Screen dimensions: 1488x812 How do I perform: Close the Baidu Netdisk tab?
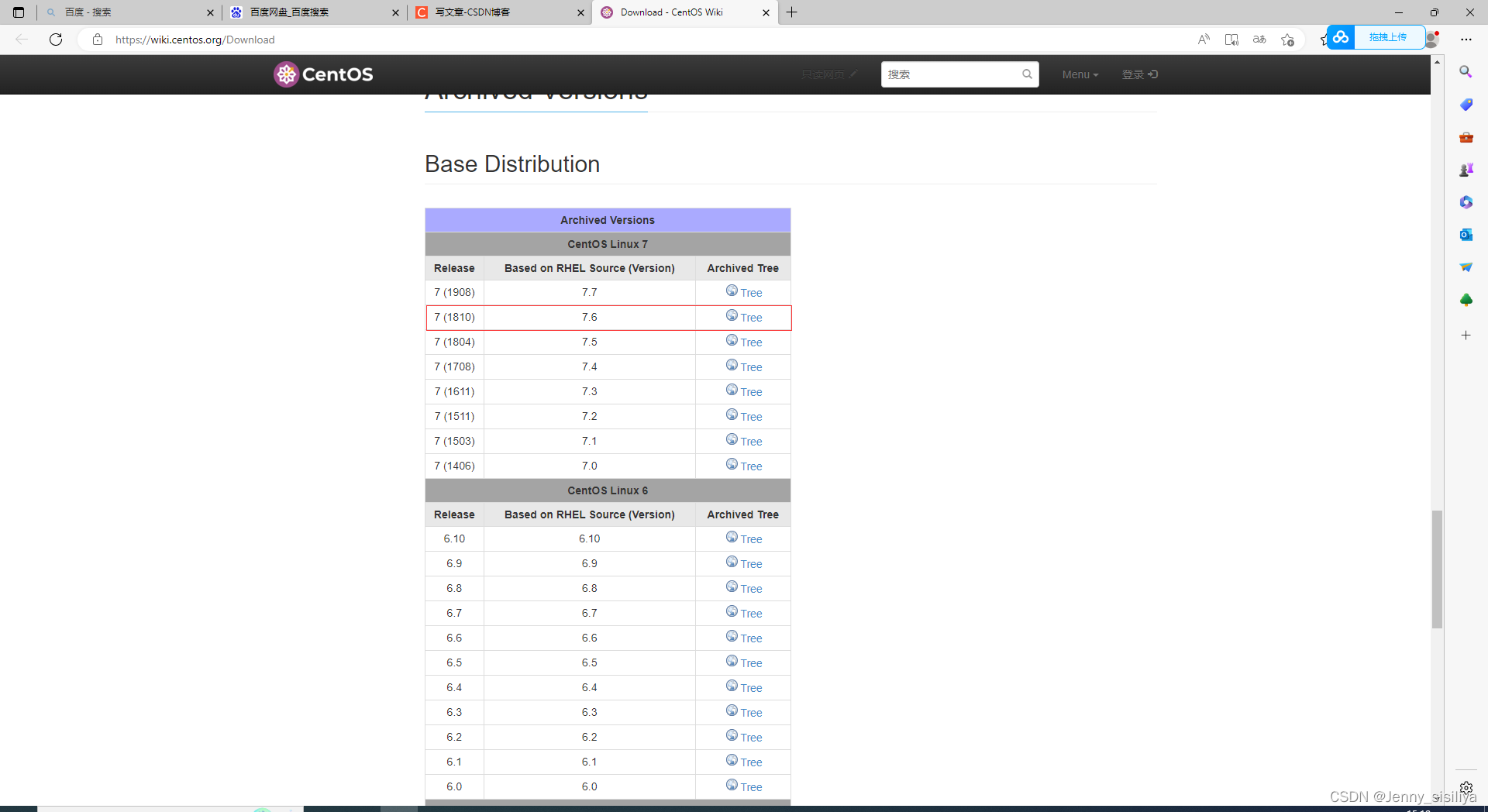pyautogui.click(x=395, y=12)
